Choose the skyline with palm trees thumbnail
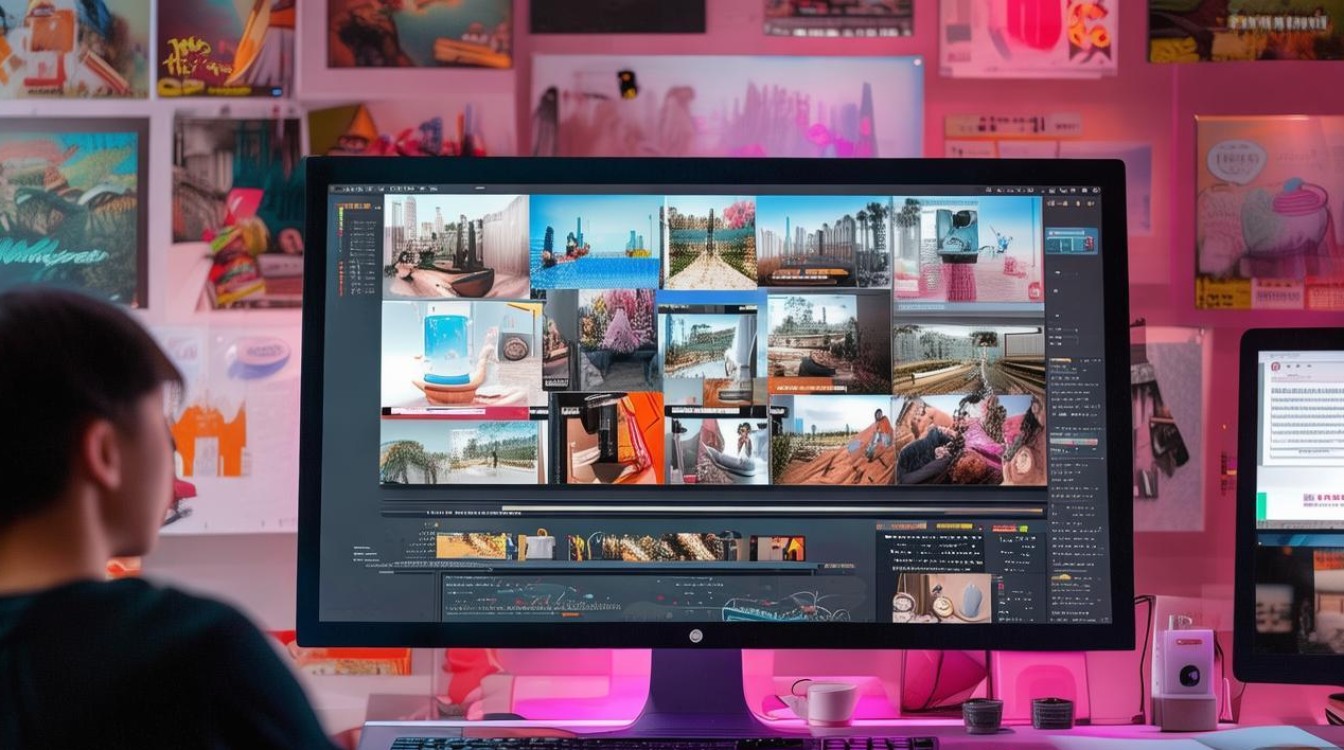Viewport: 1344px width, 750px height. pyautogui.click(x=823, y=241)
